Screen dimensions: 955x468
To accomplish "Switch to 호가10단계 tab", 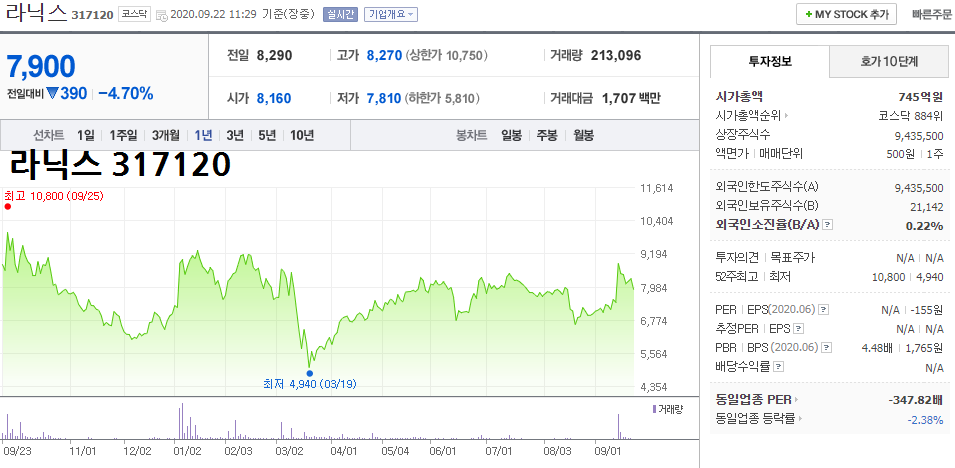I will point(889,62).
